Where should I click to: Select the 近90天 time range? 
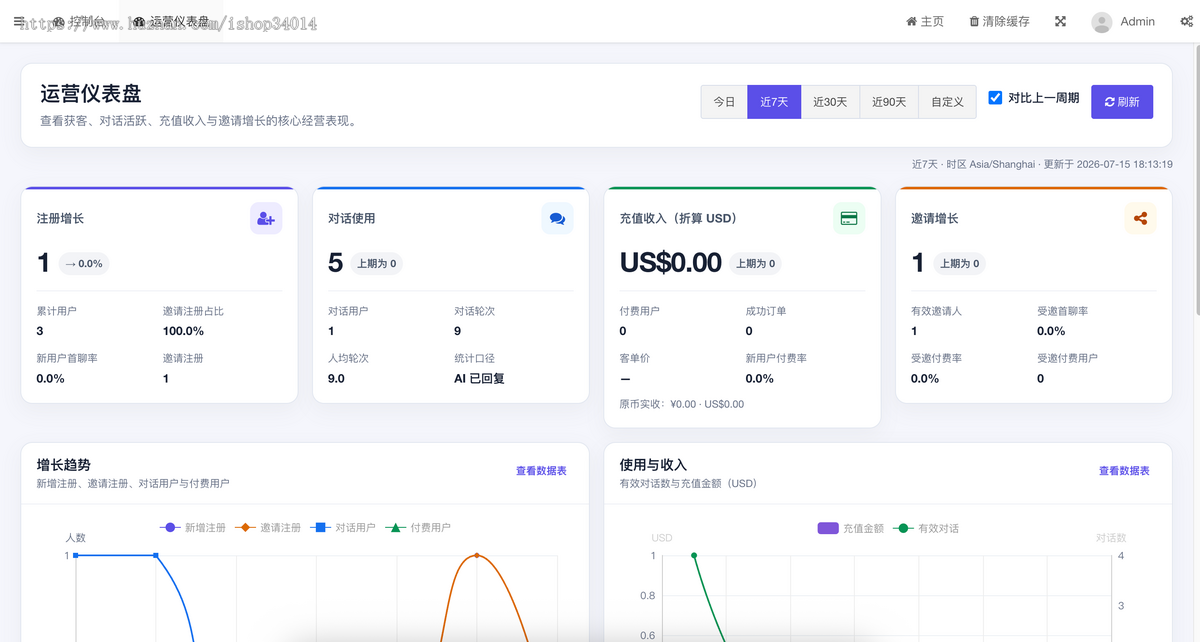click(889, 102)
